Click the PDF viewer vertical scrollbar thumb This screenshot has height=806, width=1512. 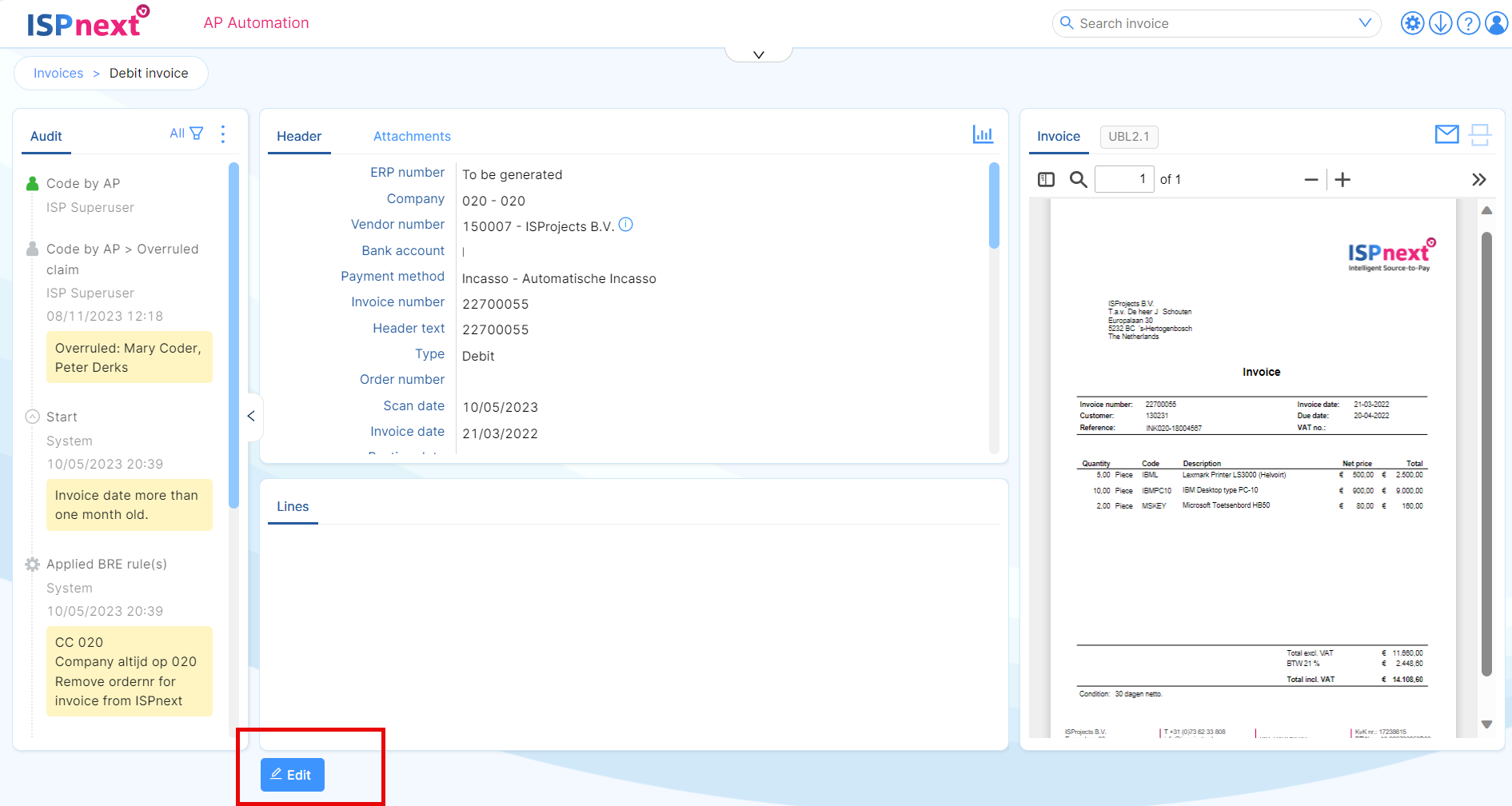tap(1486, 454)
